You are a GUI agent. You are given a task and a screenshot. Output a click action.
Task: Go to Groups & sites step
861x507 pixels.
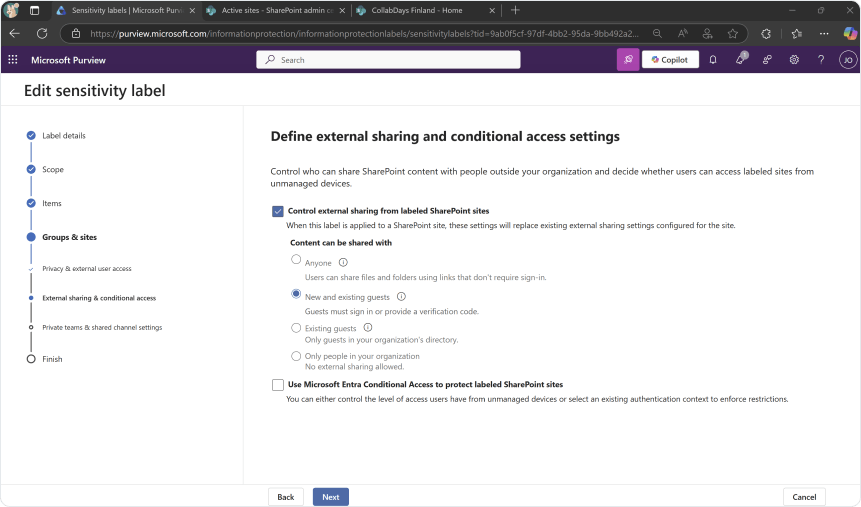69,237
